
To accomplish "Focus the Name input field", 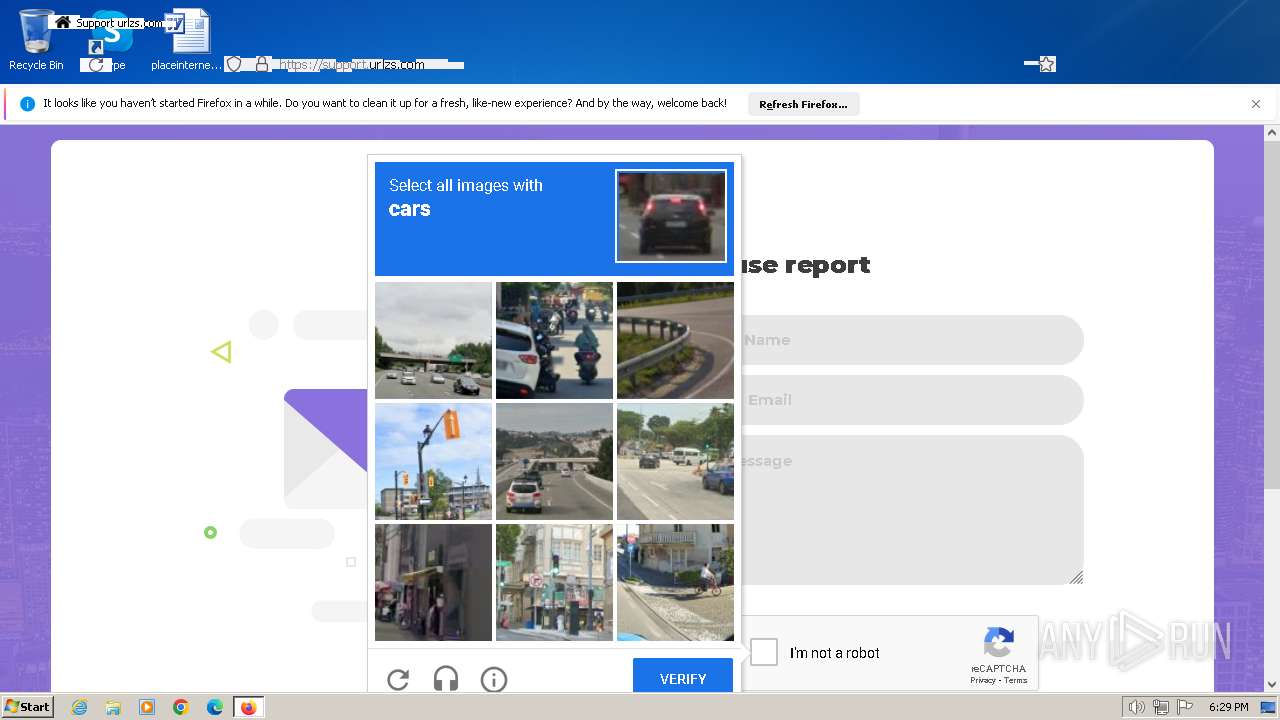I will tap(910, 340).
